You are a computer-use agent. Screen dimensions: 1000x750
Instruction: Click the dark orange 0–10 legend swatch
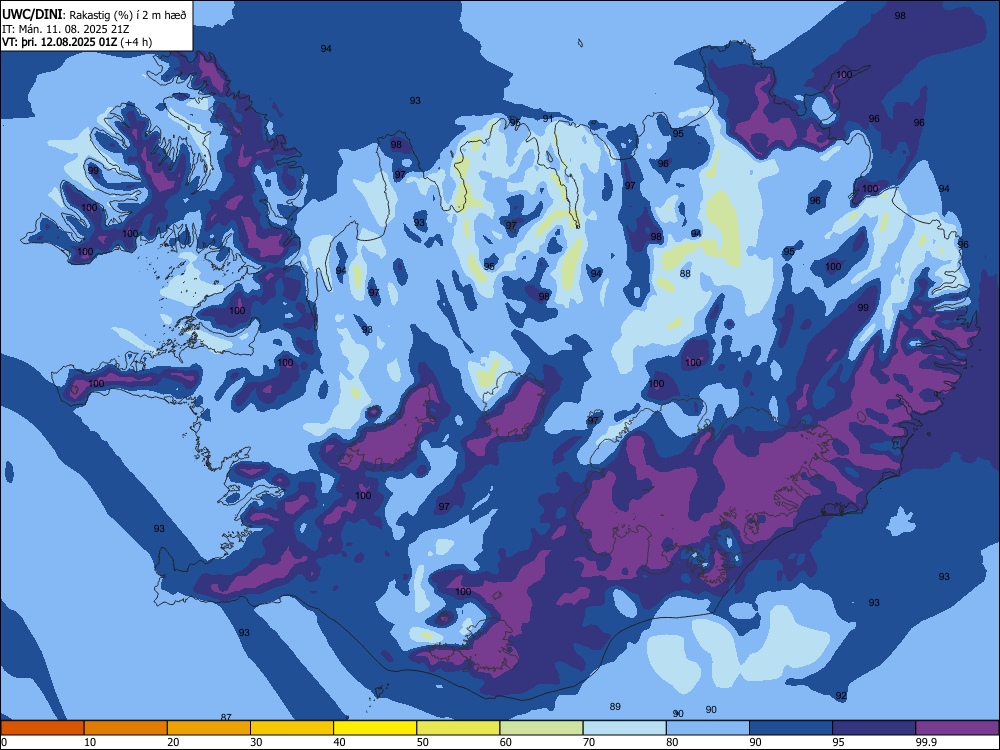[42, 728]
